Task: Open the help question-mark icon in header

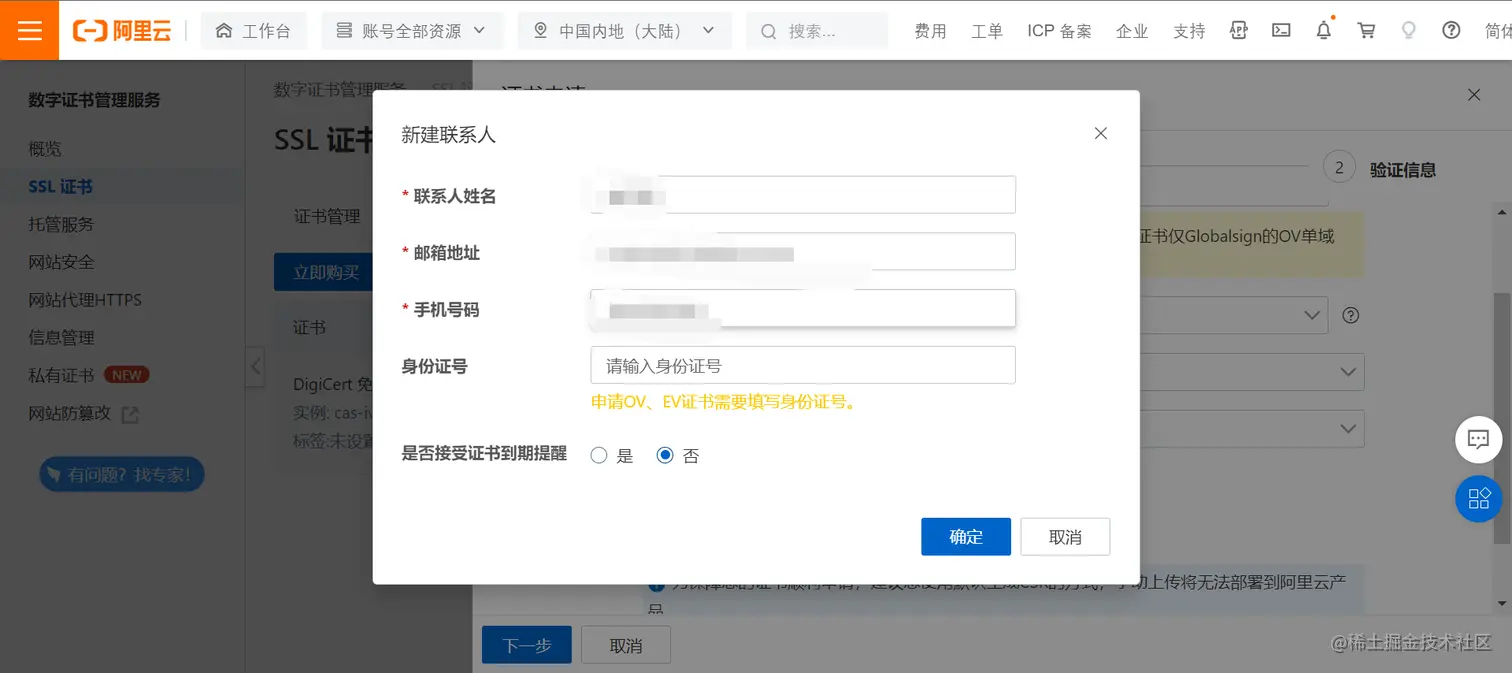Action: 1451,30
